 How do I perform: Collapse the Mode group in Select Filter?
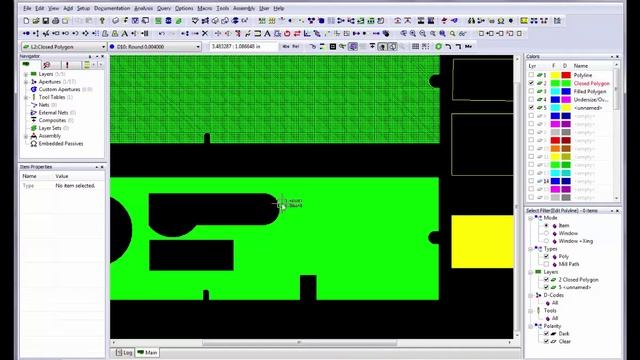coord(530,218)
